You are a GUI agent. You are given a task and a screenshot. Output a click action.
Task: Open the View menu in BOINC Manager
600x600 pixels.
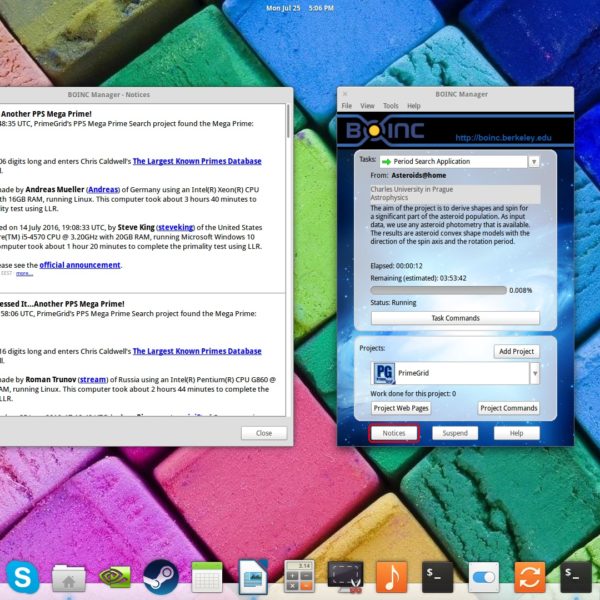point(367,106)
